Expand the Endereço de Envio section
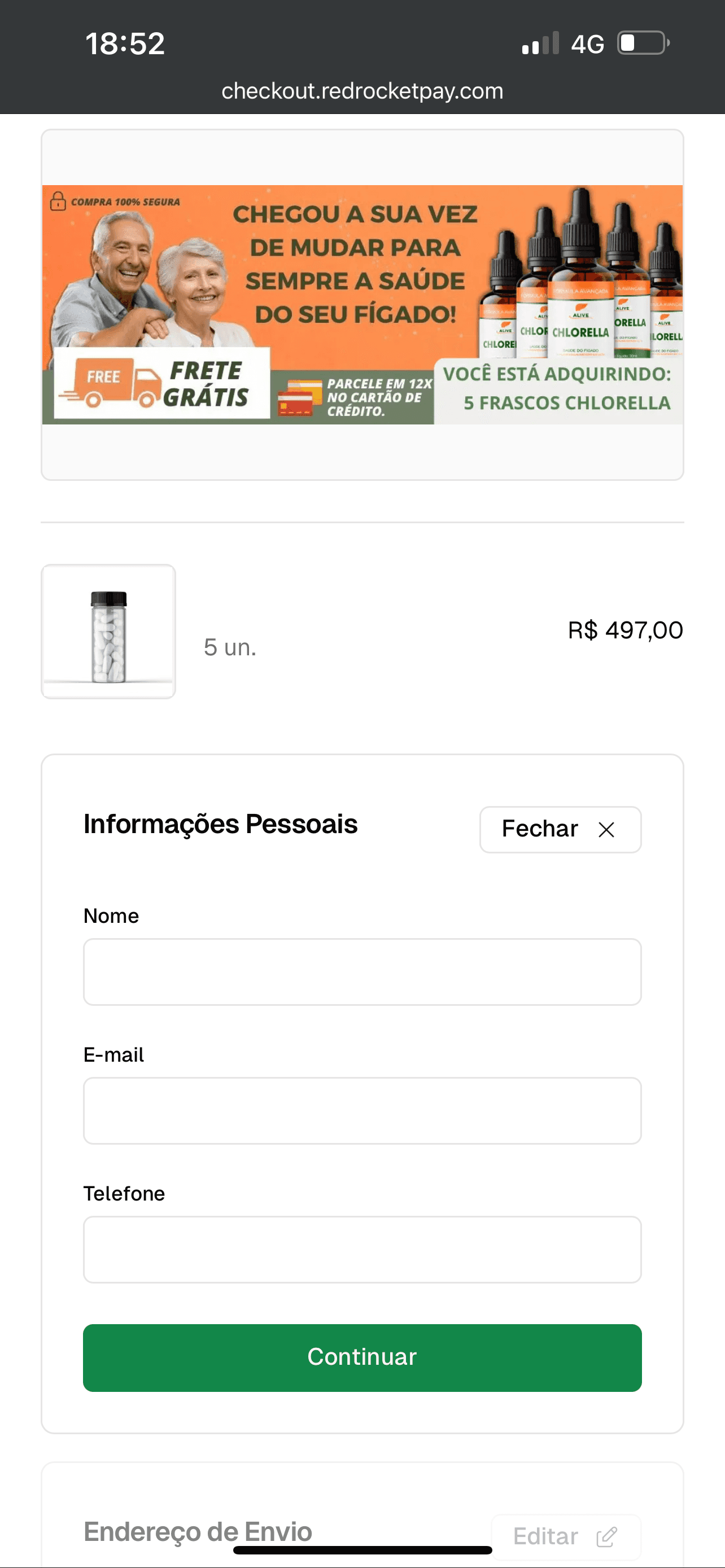 pos(198,1531)
